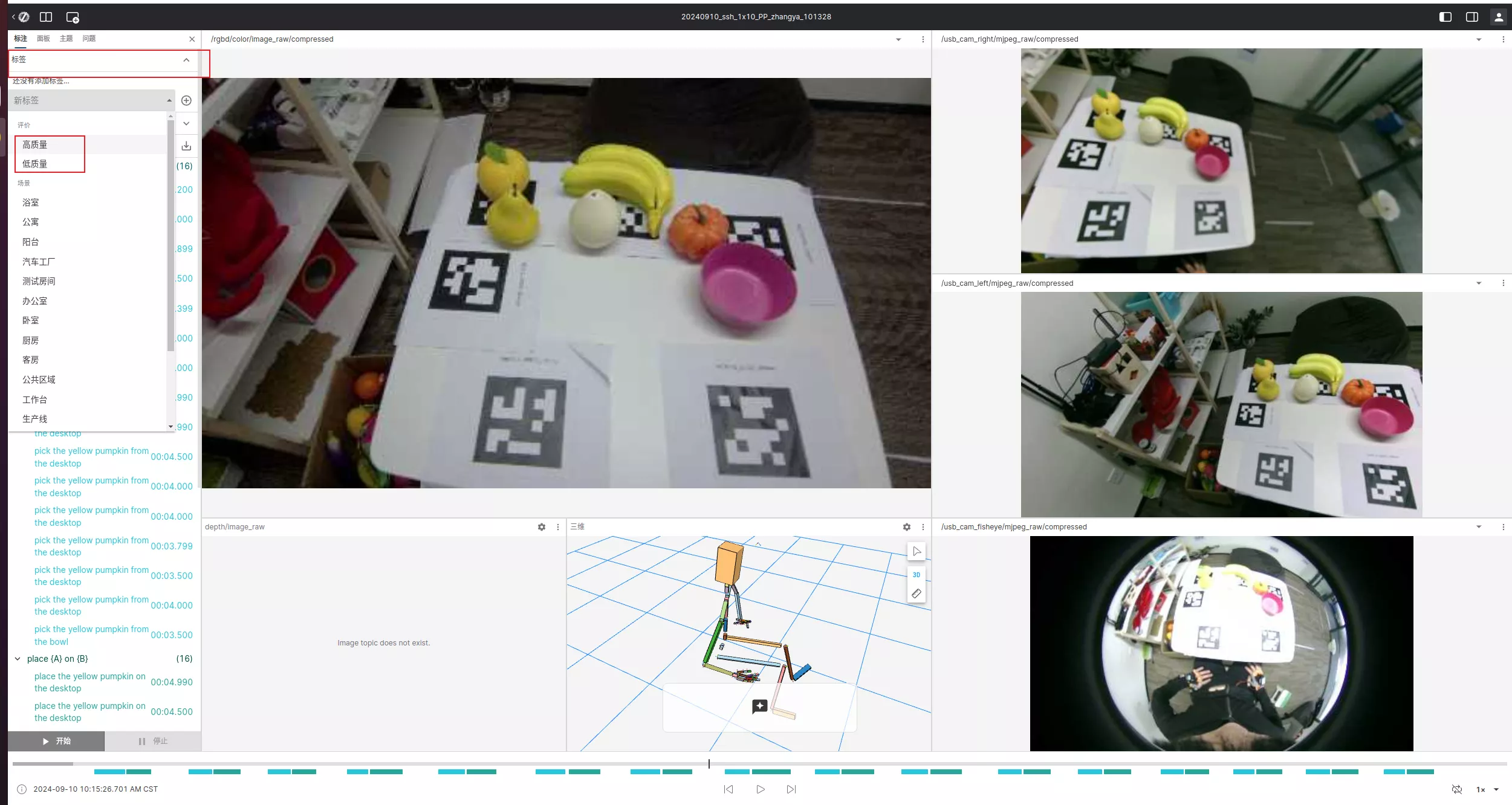Collapse the place {A} on {B} group
1512x805 pixels.
[18, 659]
